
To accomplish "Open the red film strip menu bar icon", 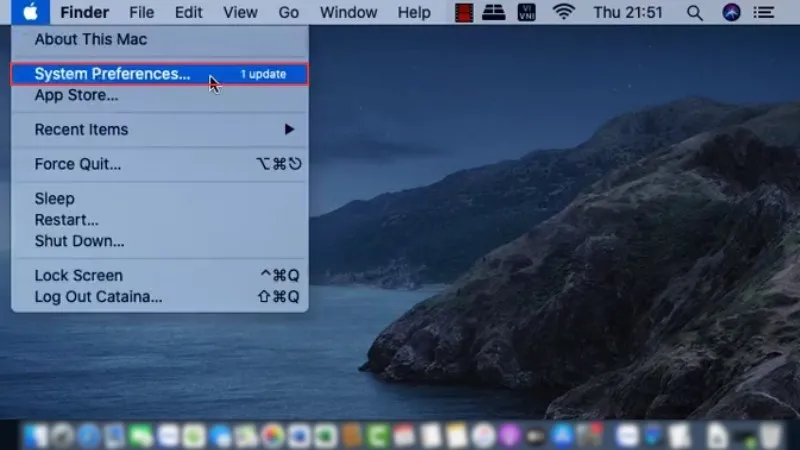I will pos(463,13).
